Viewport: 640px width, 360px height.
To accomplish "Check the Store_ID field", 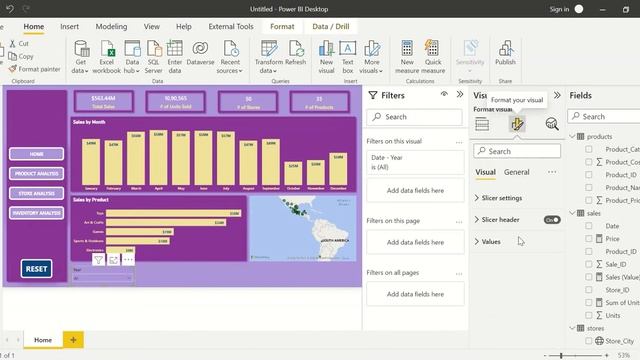I will [589, 290].
